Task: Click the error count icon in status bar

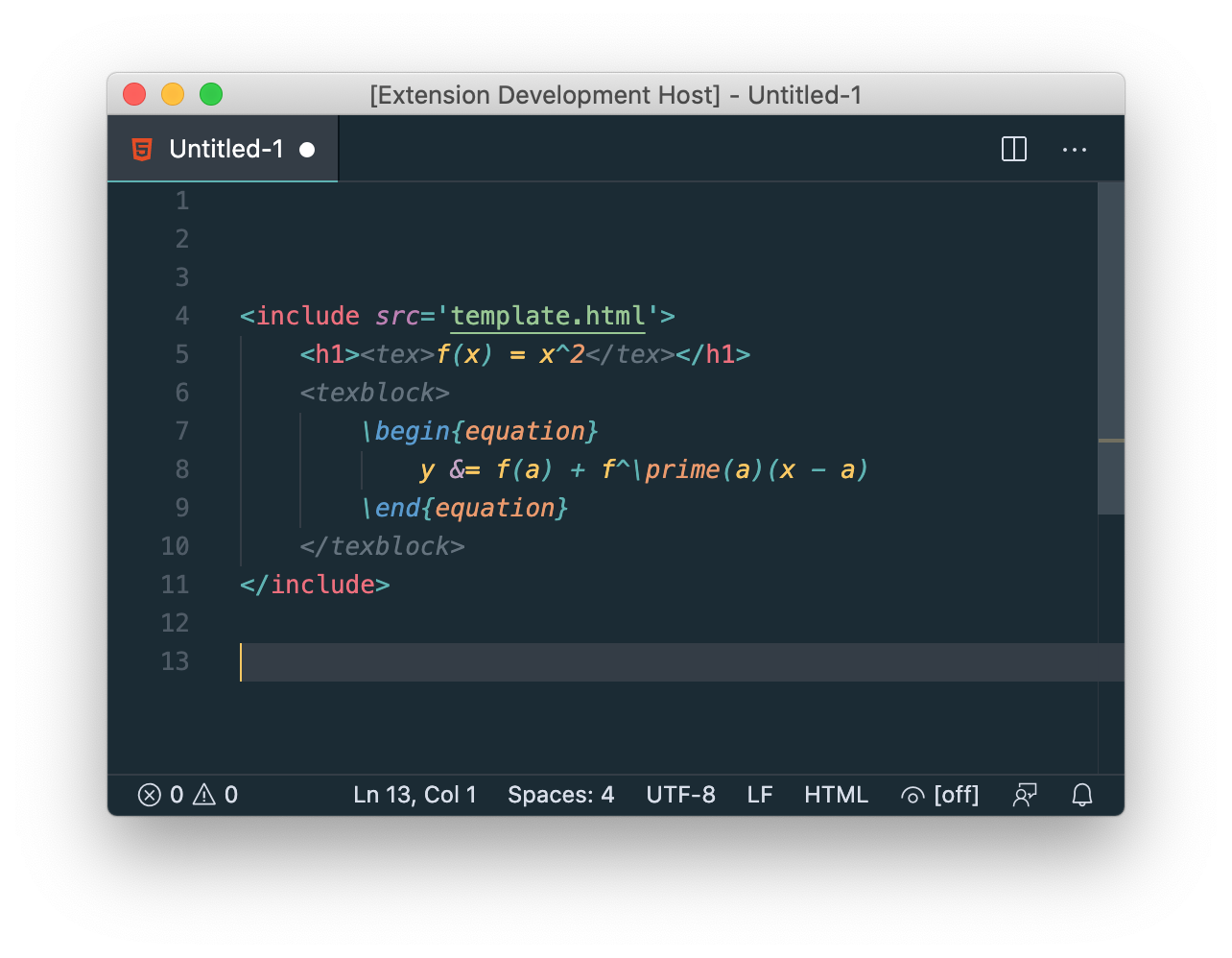Action: point(150,795)
